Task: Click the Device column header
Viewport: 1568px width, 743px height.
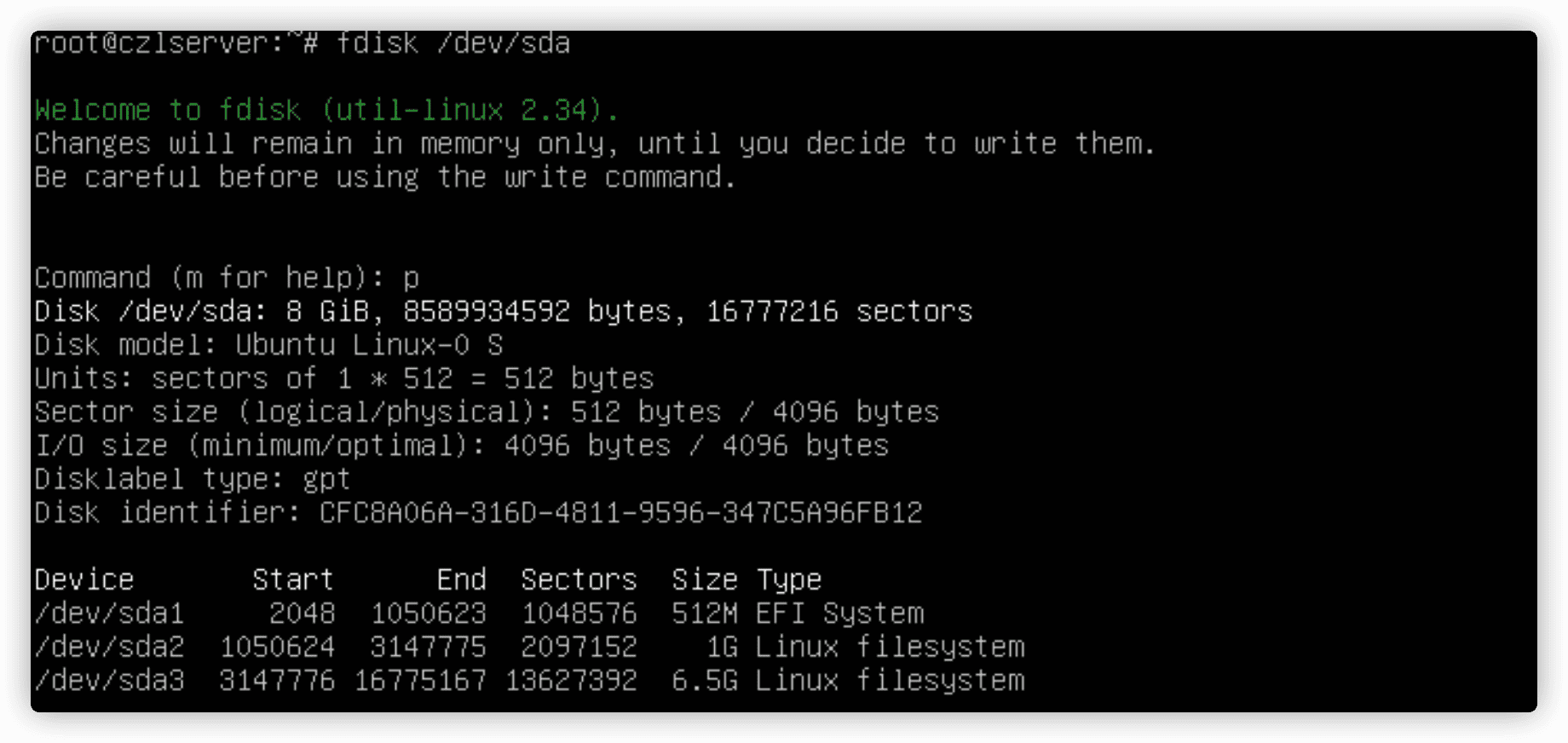Action: tap(84, 580)
